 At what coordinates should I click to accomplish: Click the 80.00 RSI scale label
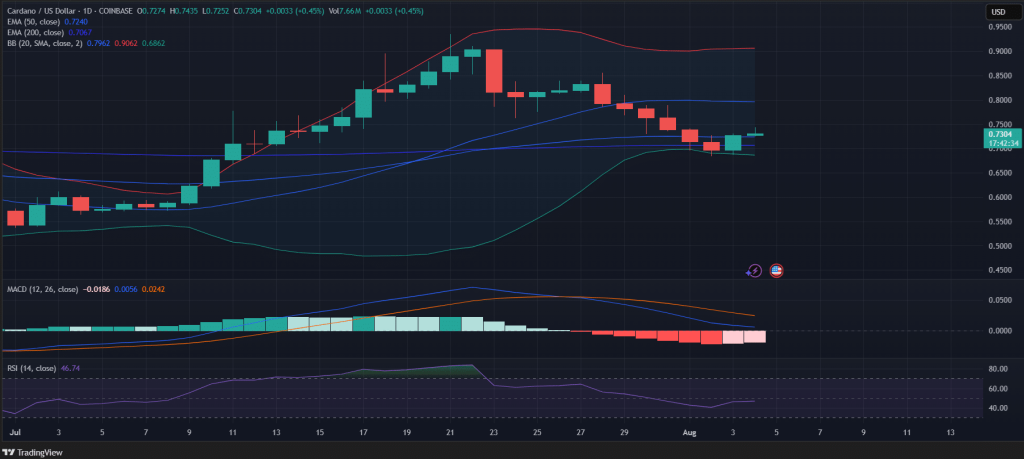click(x=1000, y=369)
